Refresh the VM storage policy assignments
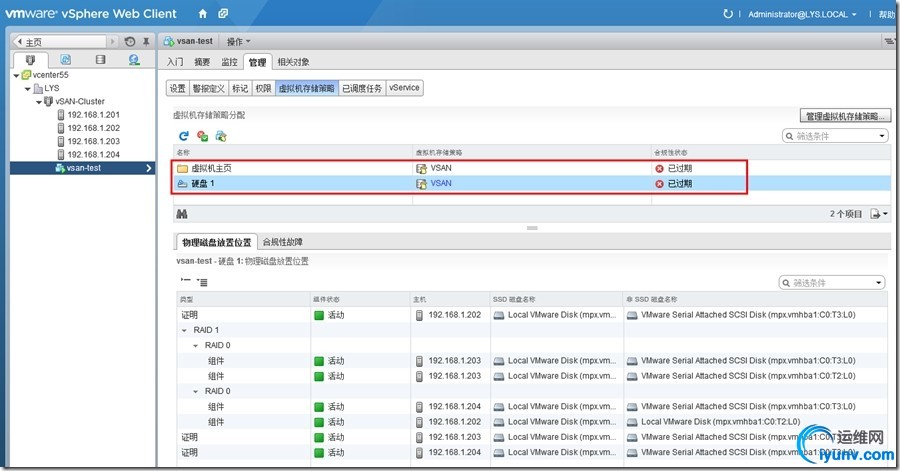The width and height of the screenshot is (900, 471). pyautogui.click(x=184, y=136)
